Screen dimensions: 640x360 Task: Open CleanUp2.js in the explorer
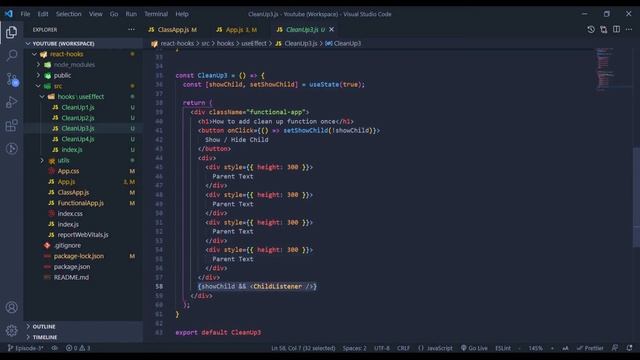coord(78,118)
